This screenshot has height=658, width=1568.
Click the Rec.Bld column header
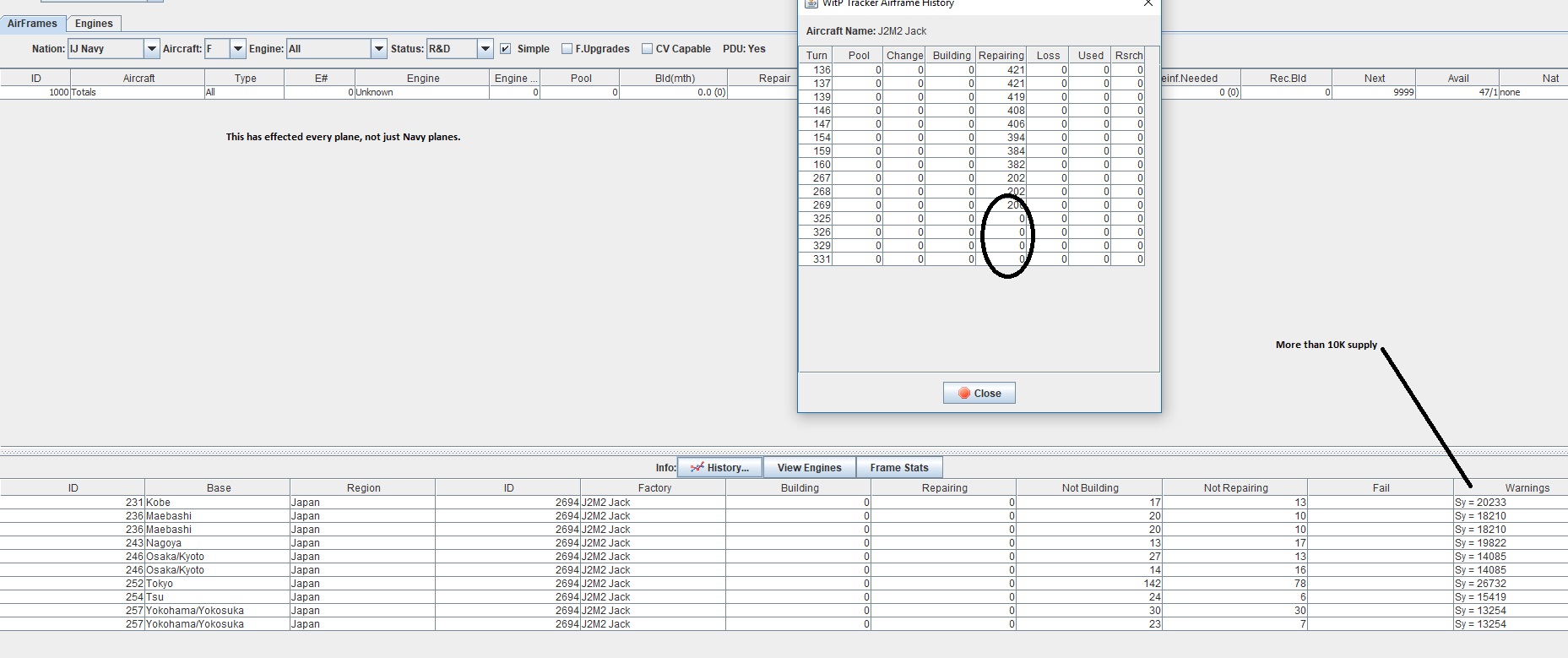pyautogui.click(x=1288, y=78)
